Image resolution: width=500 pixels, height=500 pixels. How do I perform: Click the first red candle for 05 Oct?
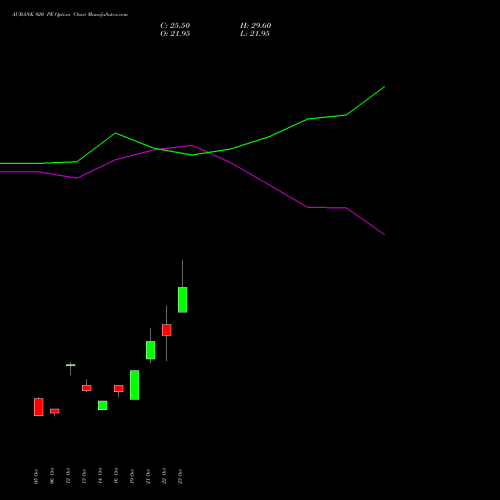[38, 407]
